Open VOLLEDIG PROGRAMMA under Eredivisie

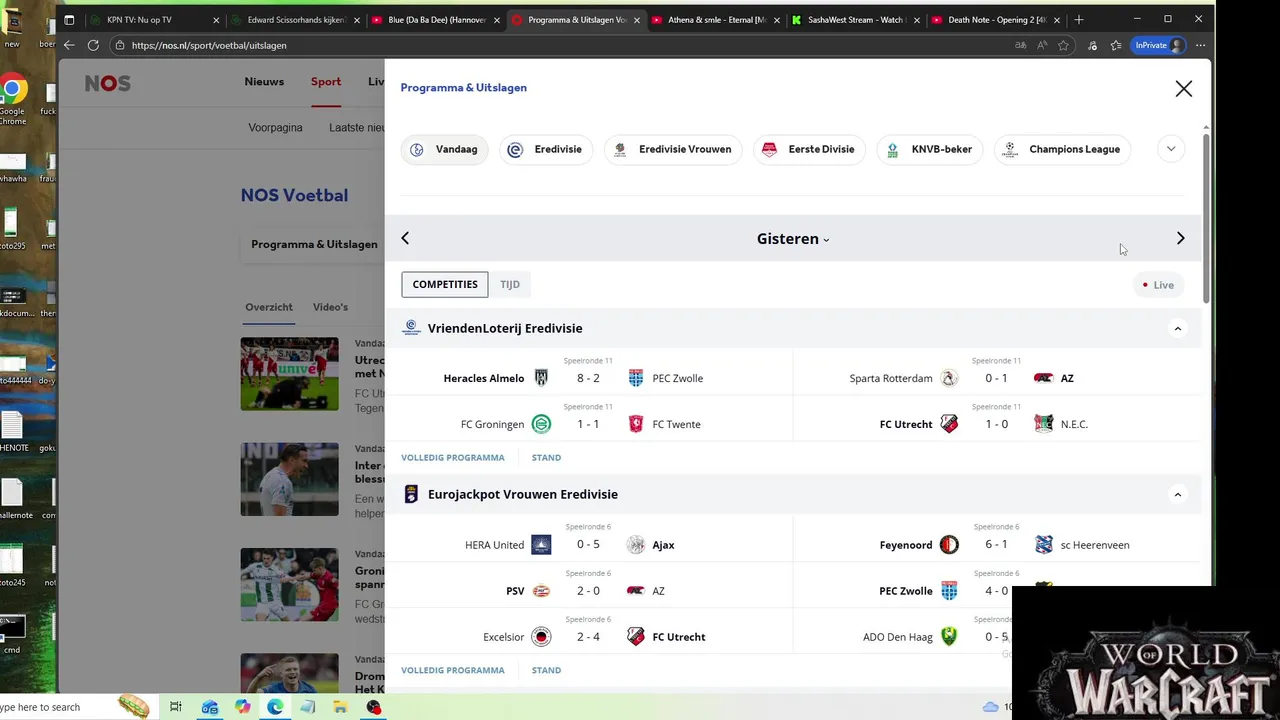coord(453,457)
